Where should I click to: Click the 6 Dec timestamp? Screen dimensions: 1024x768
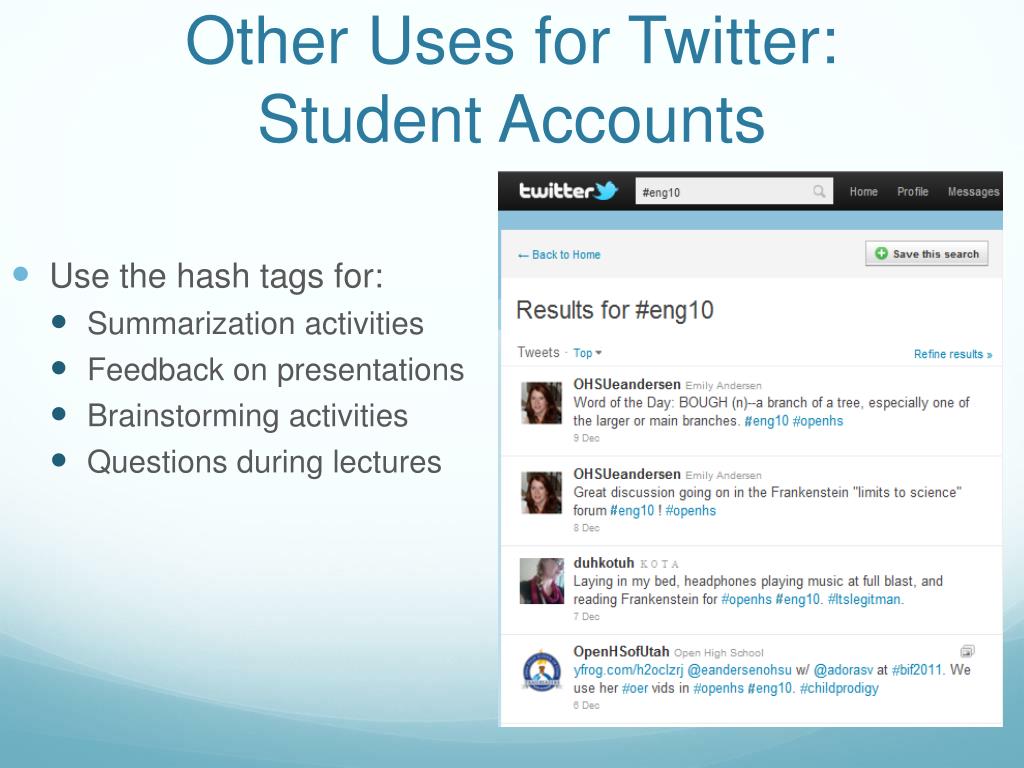pos(586,705)
